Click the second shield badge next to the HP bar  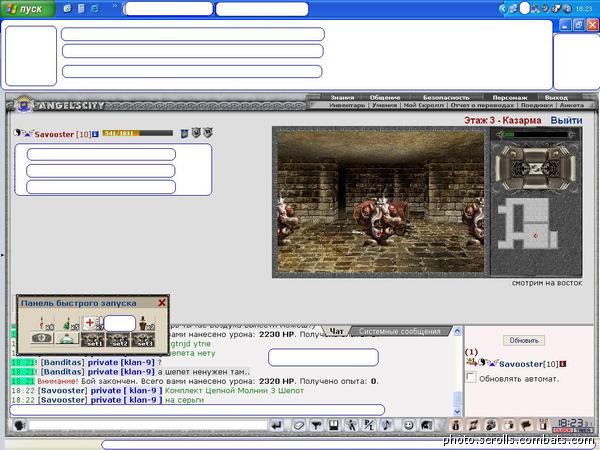coord(196,132)
